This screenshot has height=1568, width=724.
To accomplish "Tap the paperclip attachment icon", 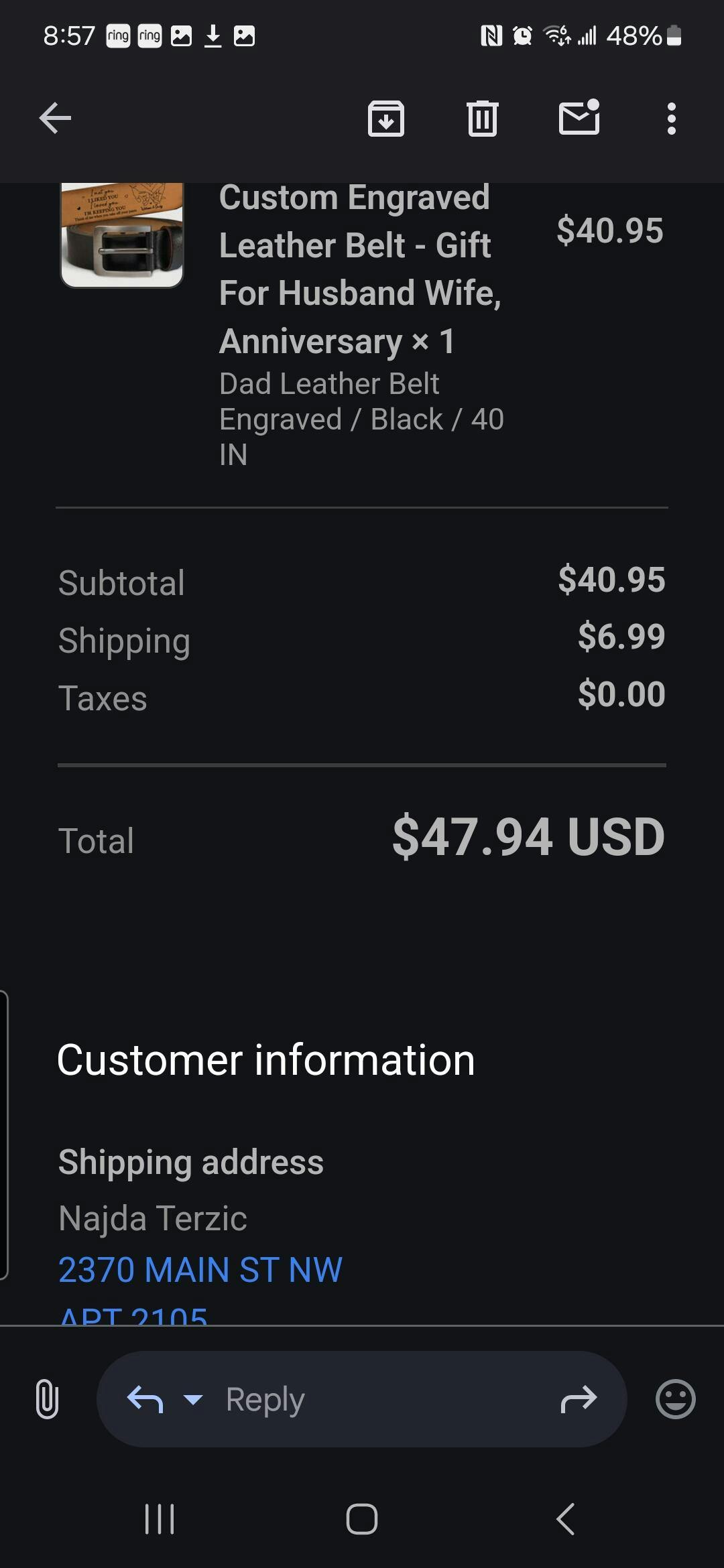I will 47,1399.
